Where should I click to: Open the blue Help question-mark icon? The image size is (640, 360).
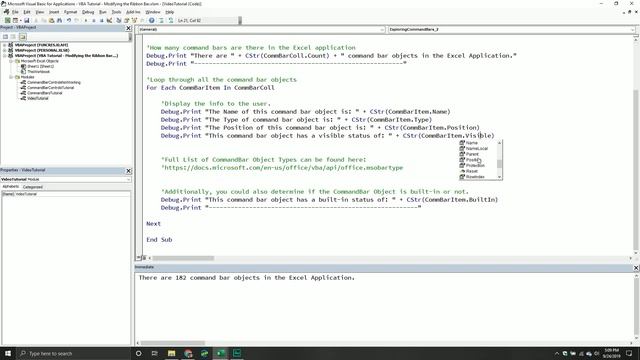coord(151,20)
